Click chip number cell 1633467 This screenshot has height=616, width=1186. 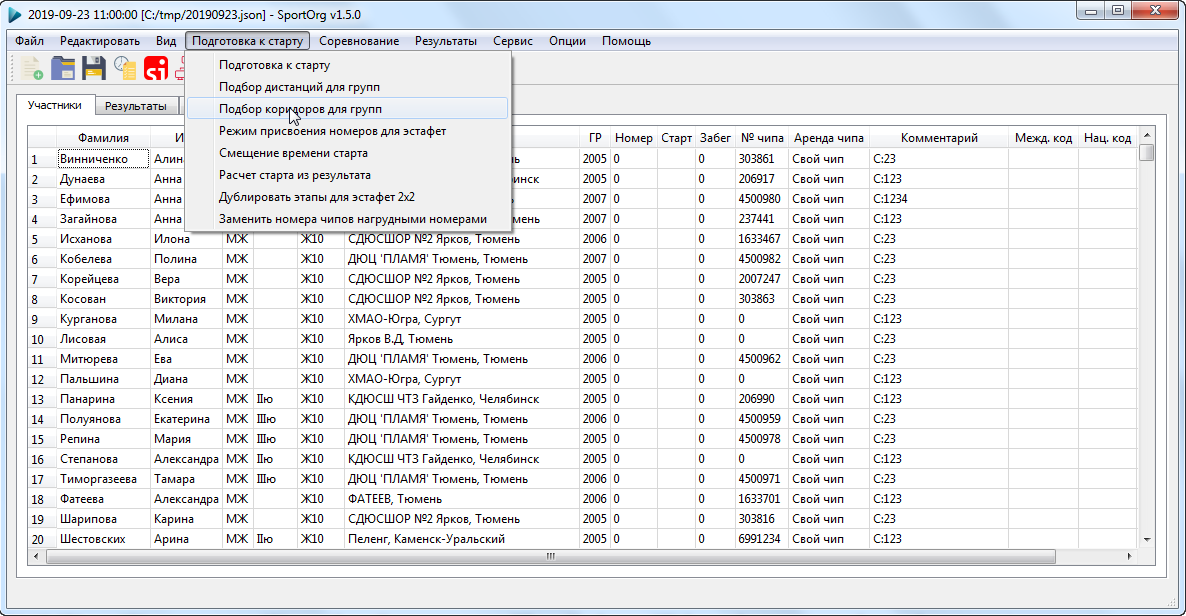(762, 238)
